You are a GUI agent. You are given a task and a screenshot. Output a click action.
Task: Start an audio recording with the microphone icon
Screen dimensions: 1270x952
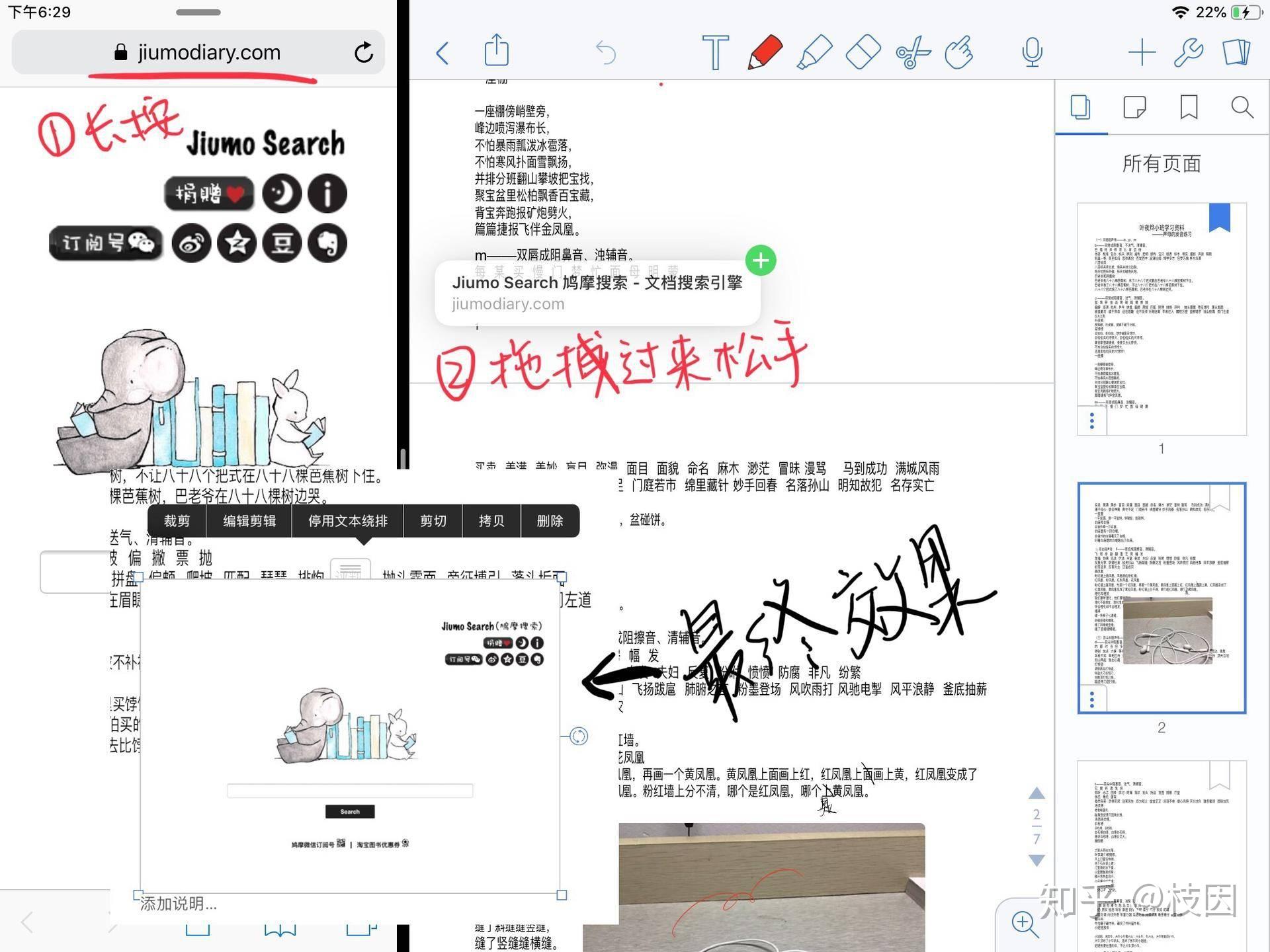tap(1032, 52)
